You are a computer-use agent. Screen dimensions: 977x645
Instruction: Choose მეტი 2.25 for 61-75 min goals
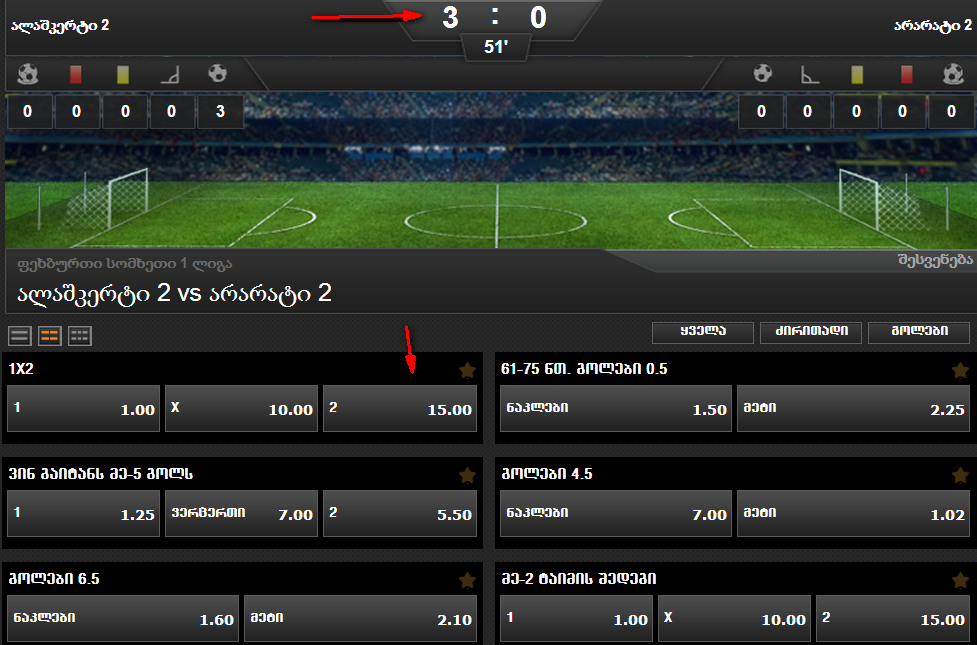pyautogui.click(x=854, y=408)
